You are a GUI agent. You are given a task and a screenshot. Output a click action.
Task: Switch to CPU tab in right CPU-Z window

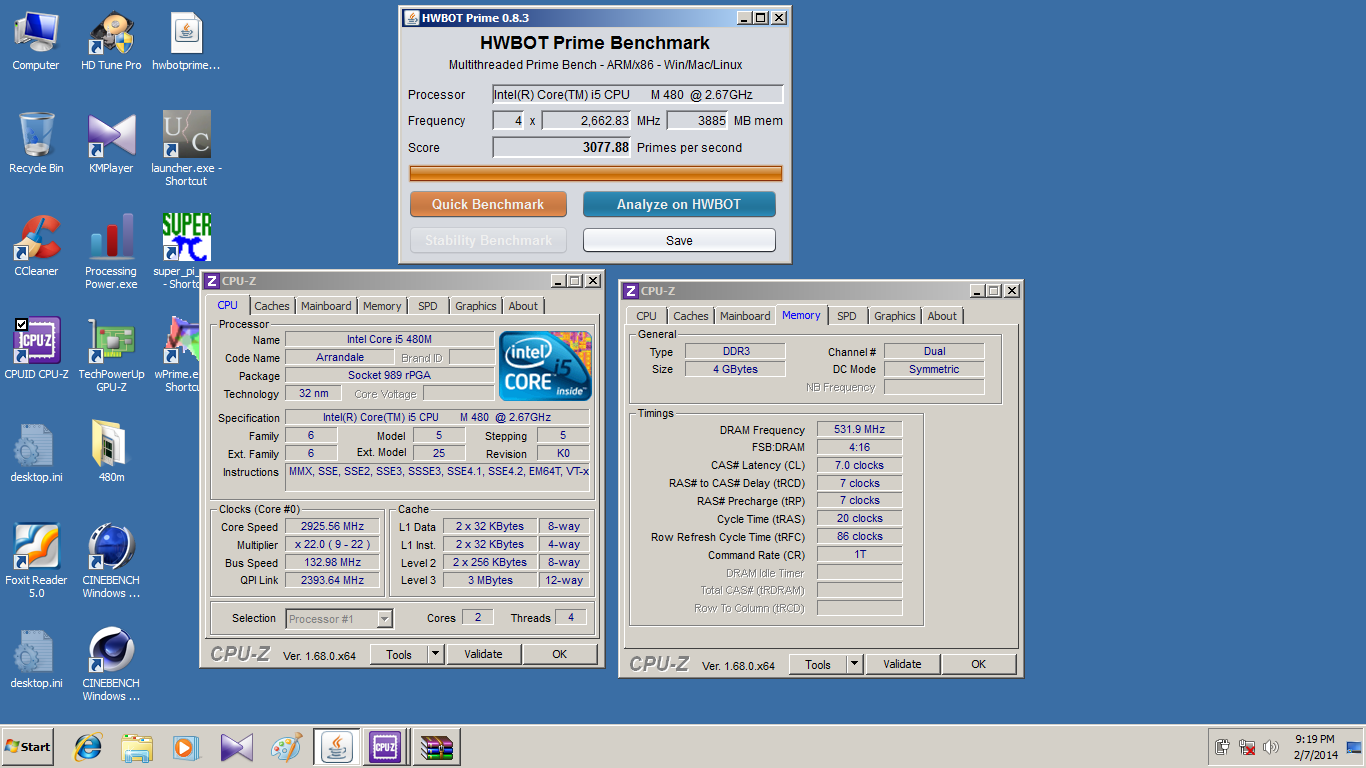[x=647, y=316]
